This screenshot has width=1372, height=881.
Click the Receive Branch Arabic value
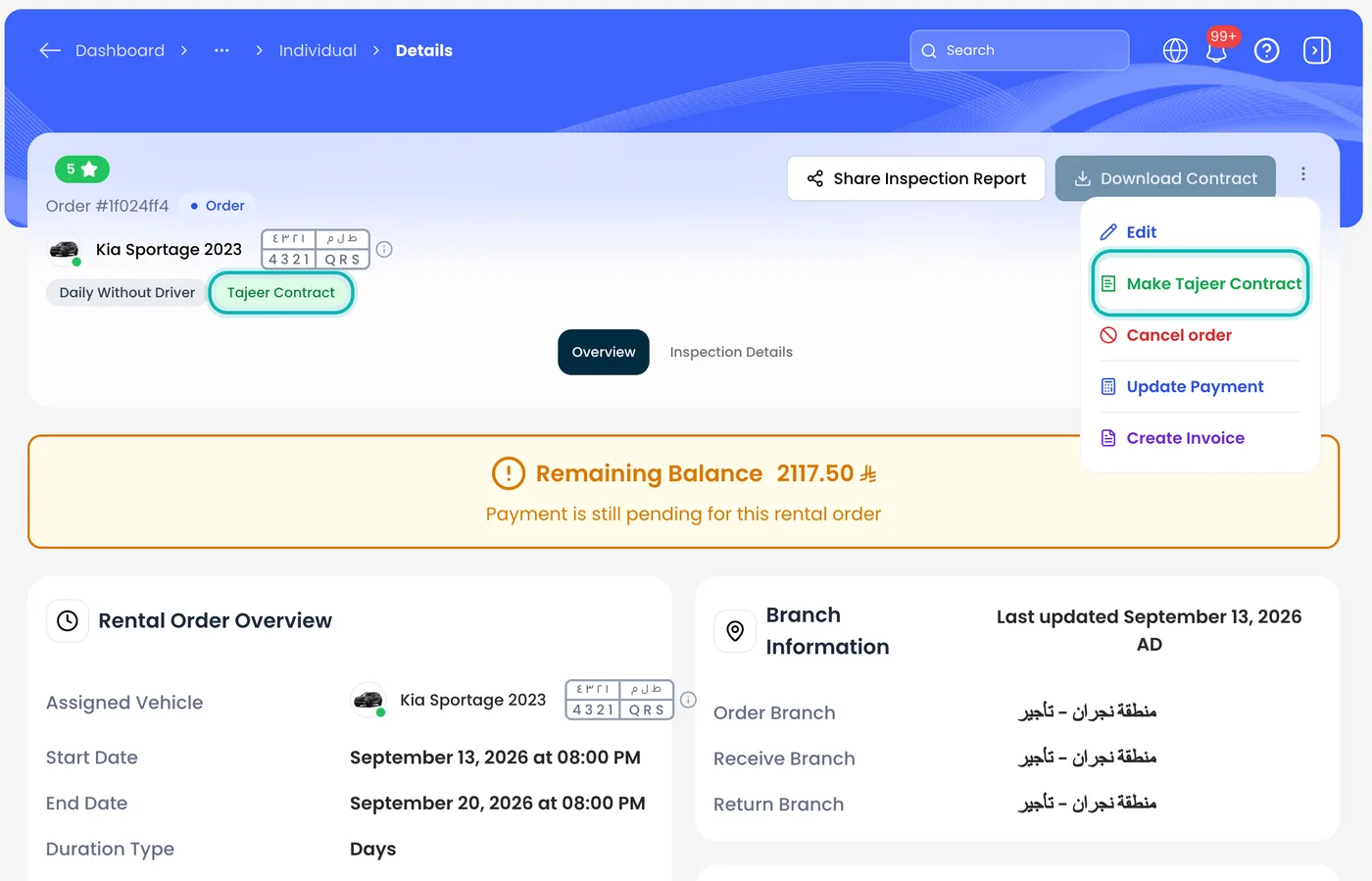coord(1087,758)
